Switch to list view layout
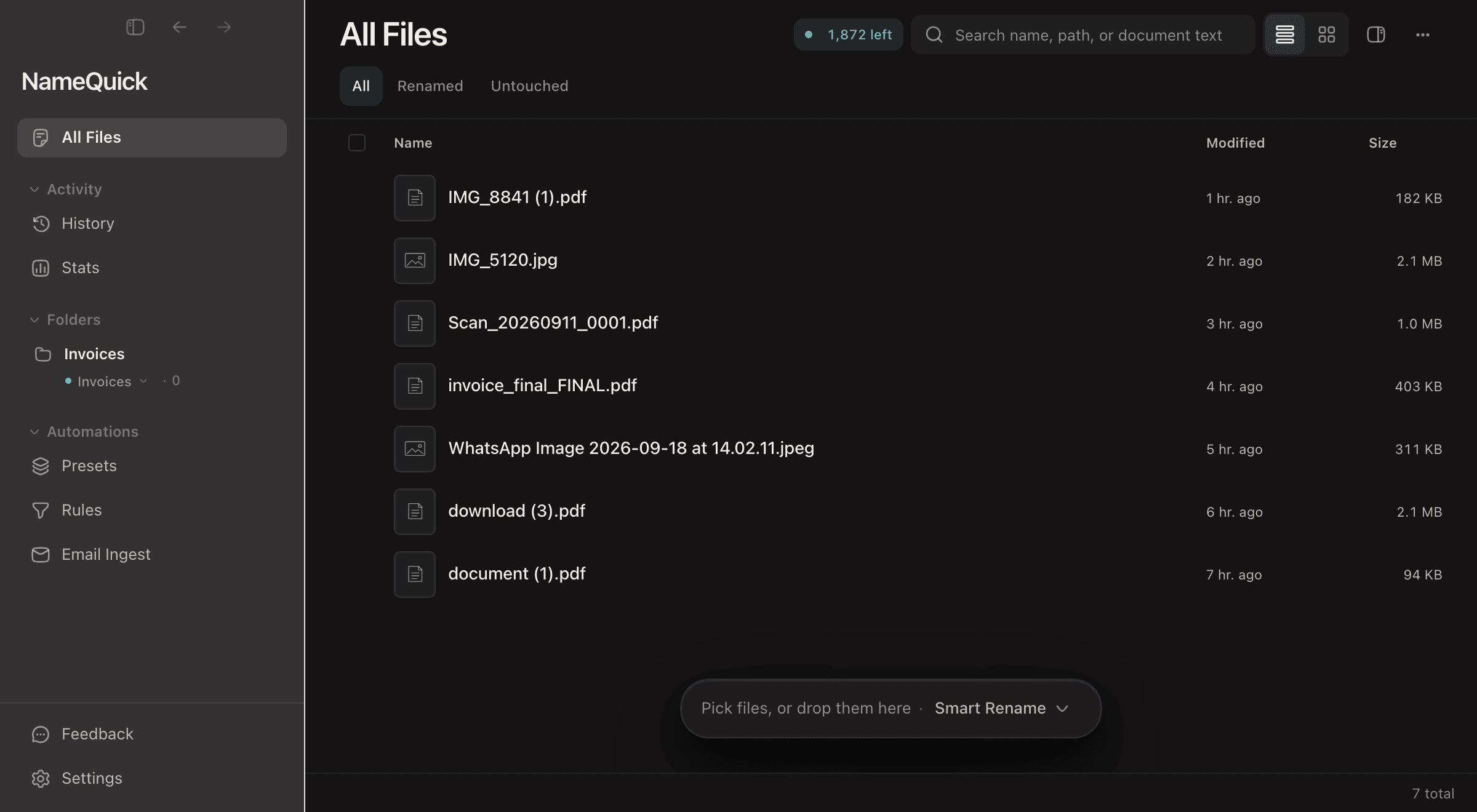This screenshot has height=812, width=1477. point(1284,34)
